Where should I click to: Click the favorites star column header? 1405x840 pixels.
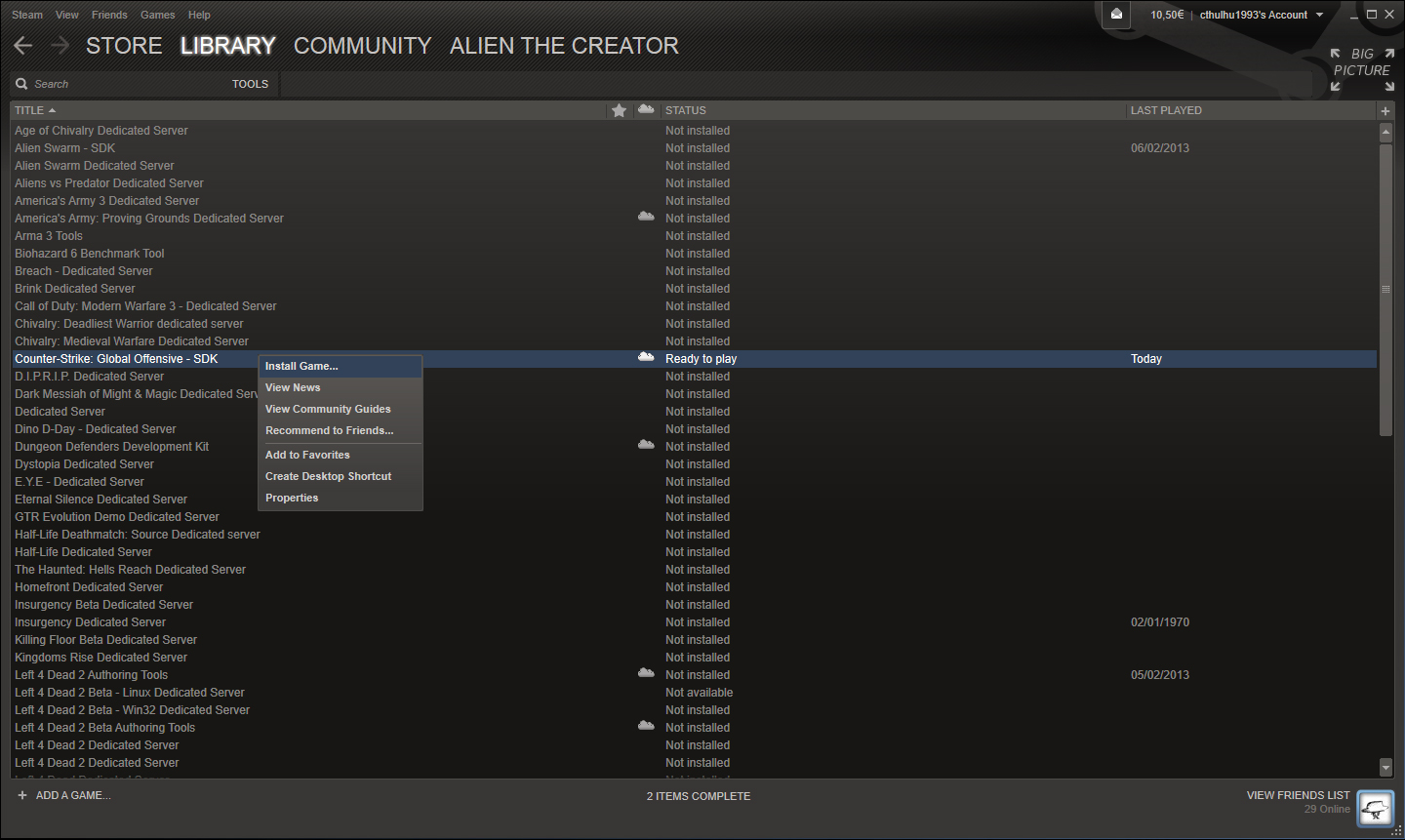(619, 110)
